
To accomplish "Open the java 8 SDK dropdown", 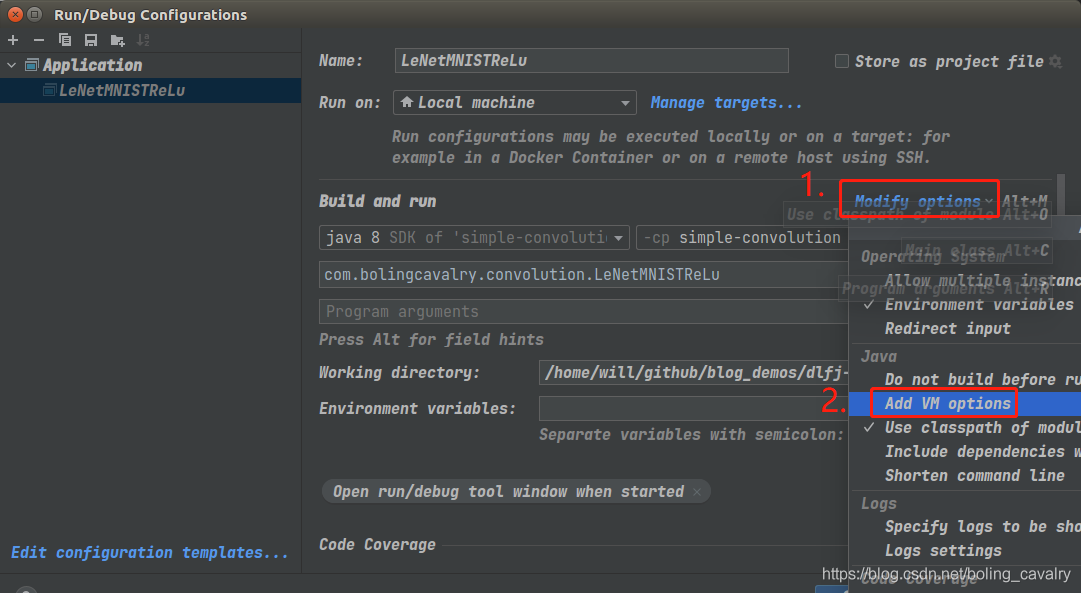I will [x=474, y=238].
